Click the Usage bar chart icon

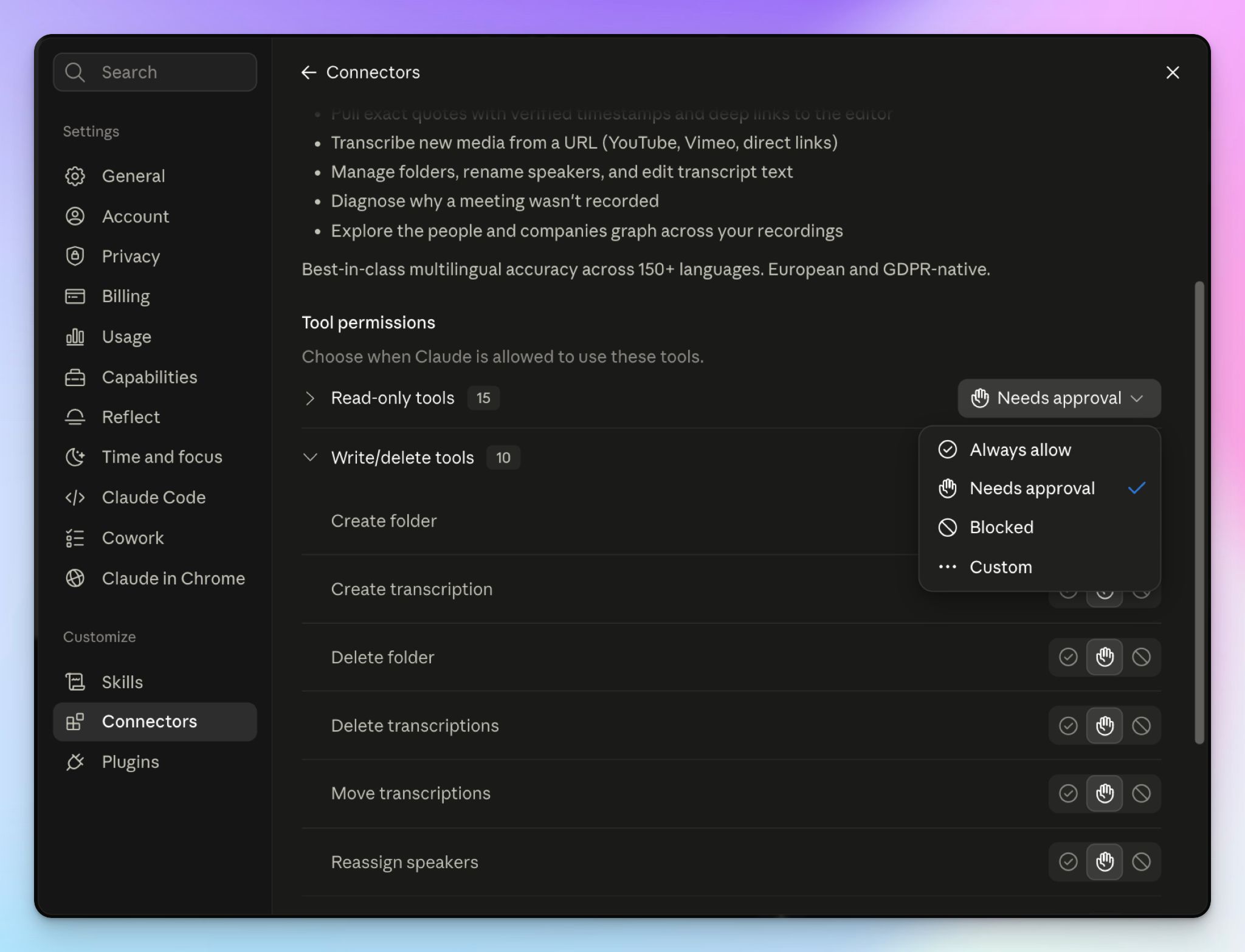pyautogui.click(x=75, y=337)
